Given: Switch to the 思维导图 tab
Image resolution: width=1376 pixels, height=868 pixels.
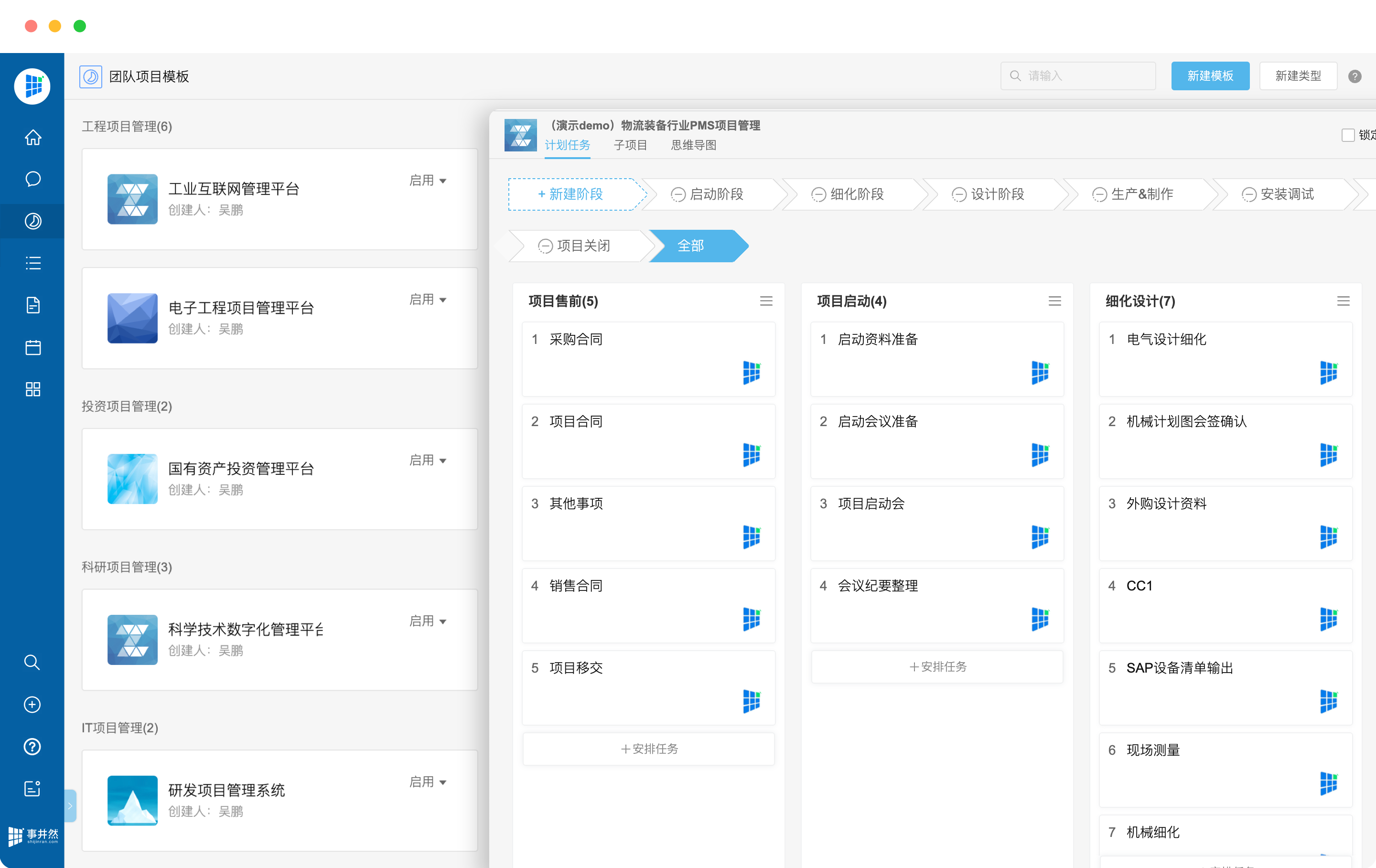Looking at the screenshot, I should point(694,145).
